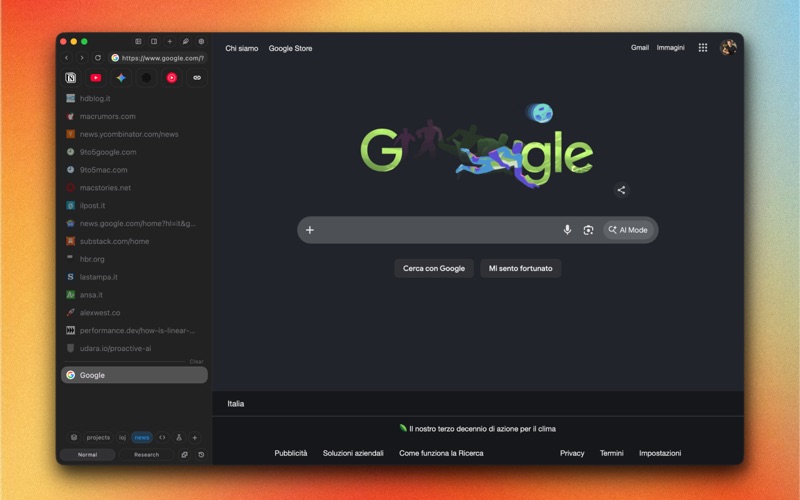The height and width of the screenshot is (500, 800).
Task: Select the ilpost.it tab
Action: coord(134,206)
